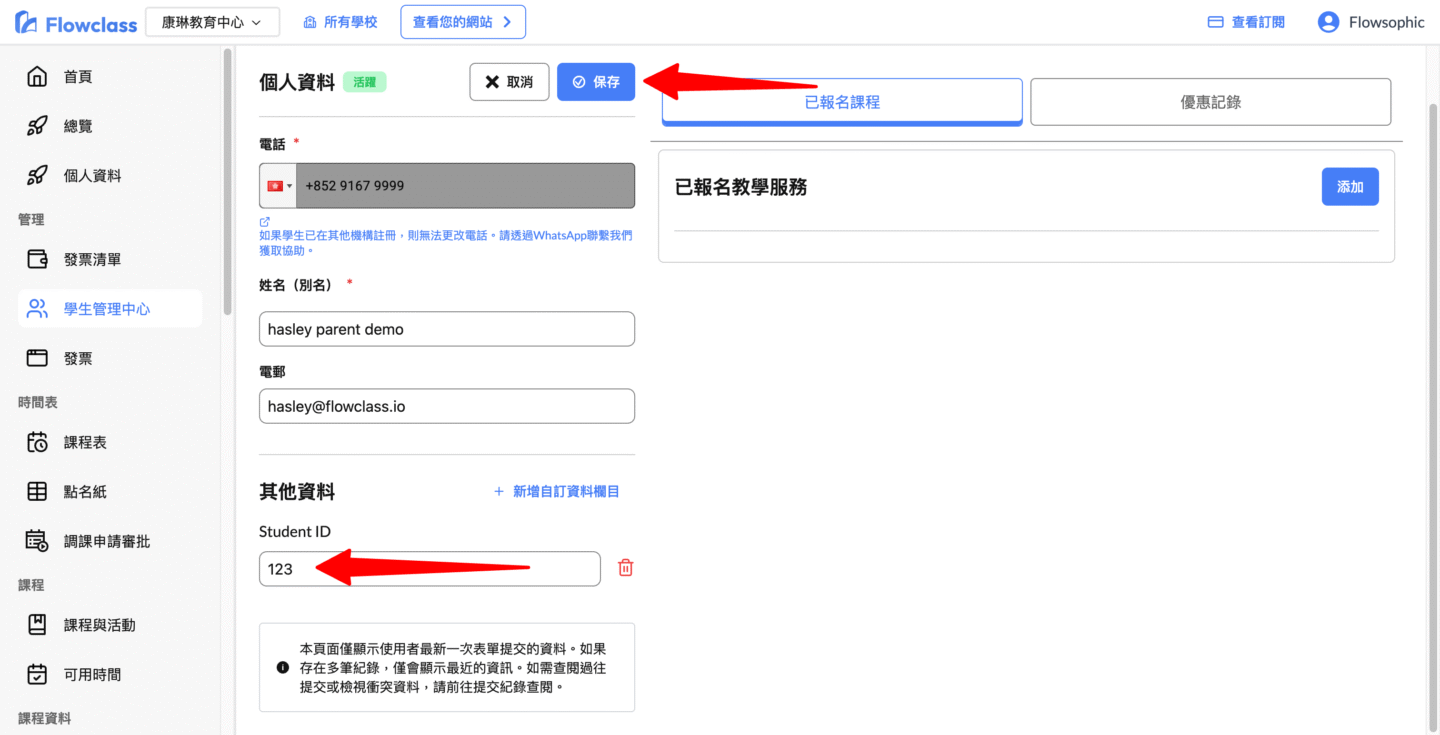Click the home icon in sidebar

click(x=37, y=77)
